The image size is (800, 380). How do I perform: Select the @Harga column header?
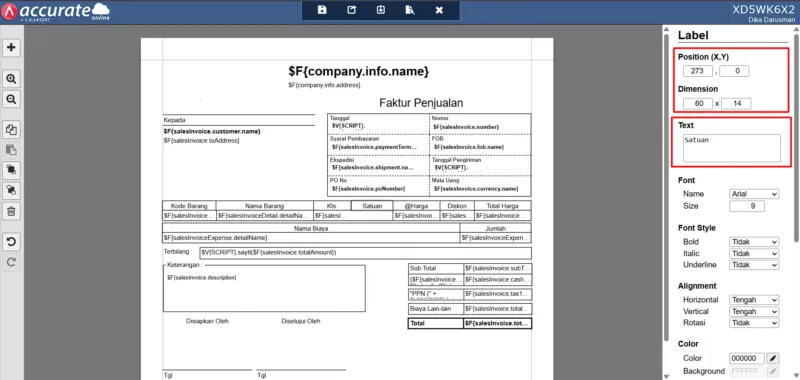pos(416,206)
